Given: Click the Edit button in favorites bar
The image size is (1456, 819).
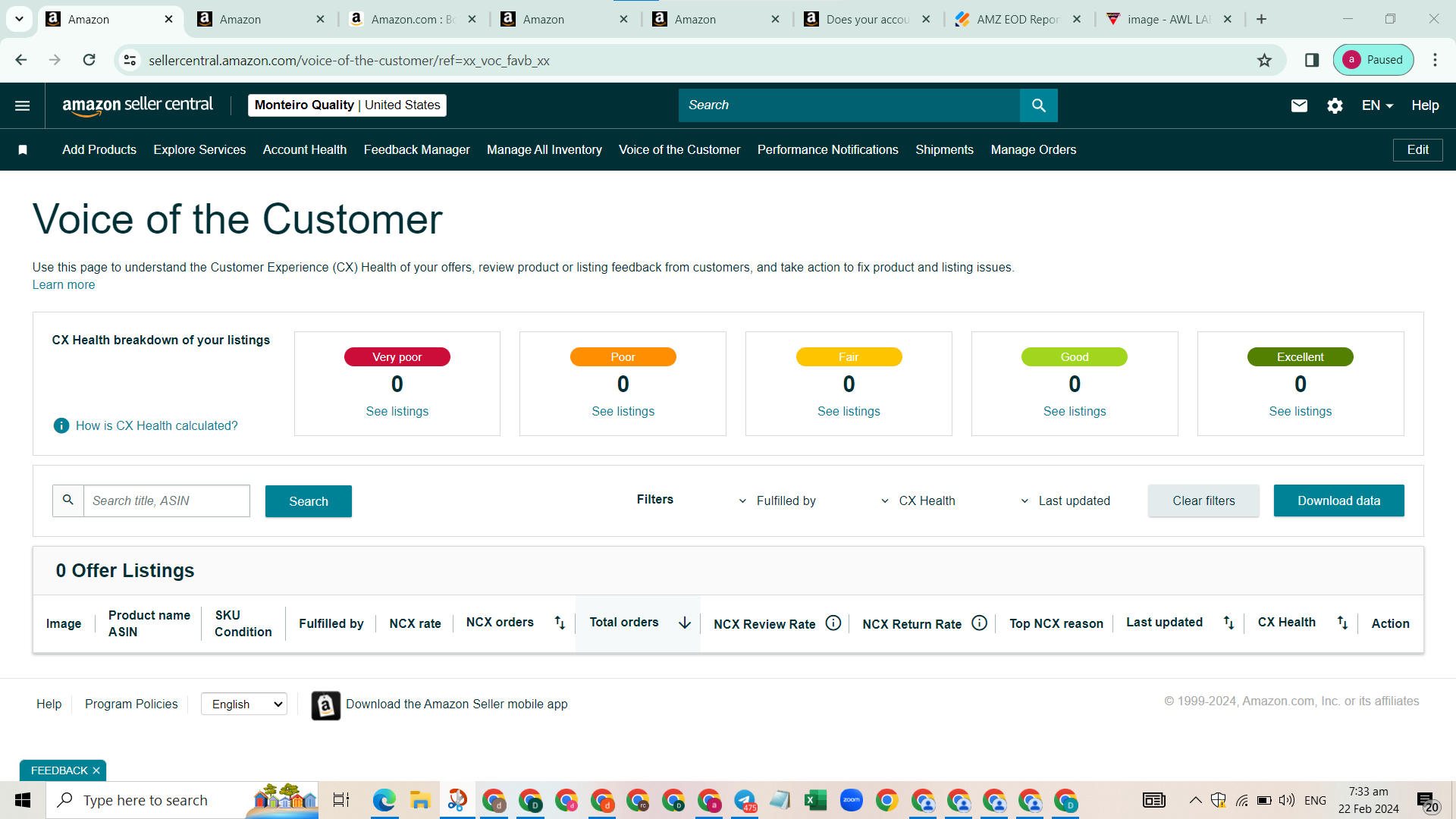Looking at the screenshot, I should click(1417, 150).
